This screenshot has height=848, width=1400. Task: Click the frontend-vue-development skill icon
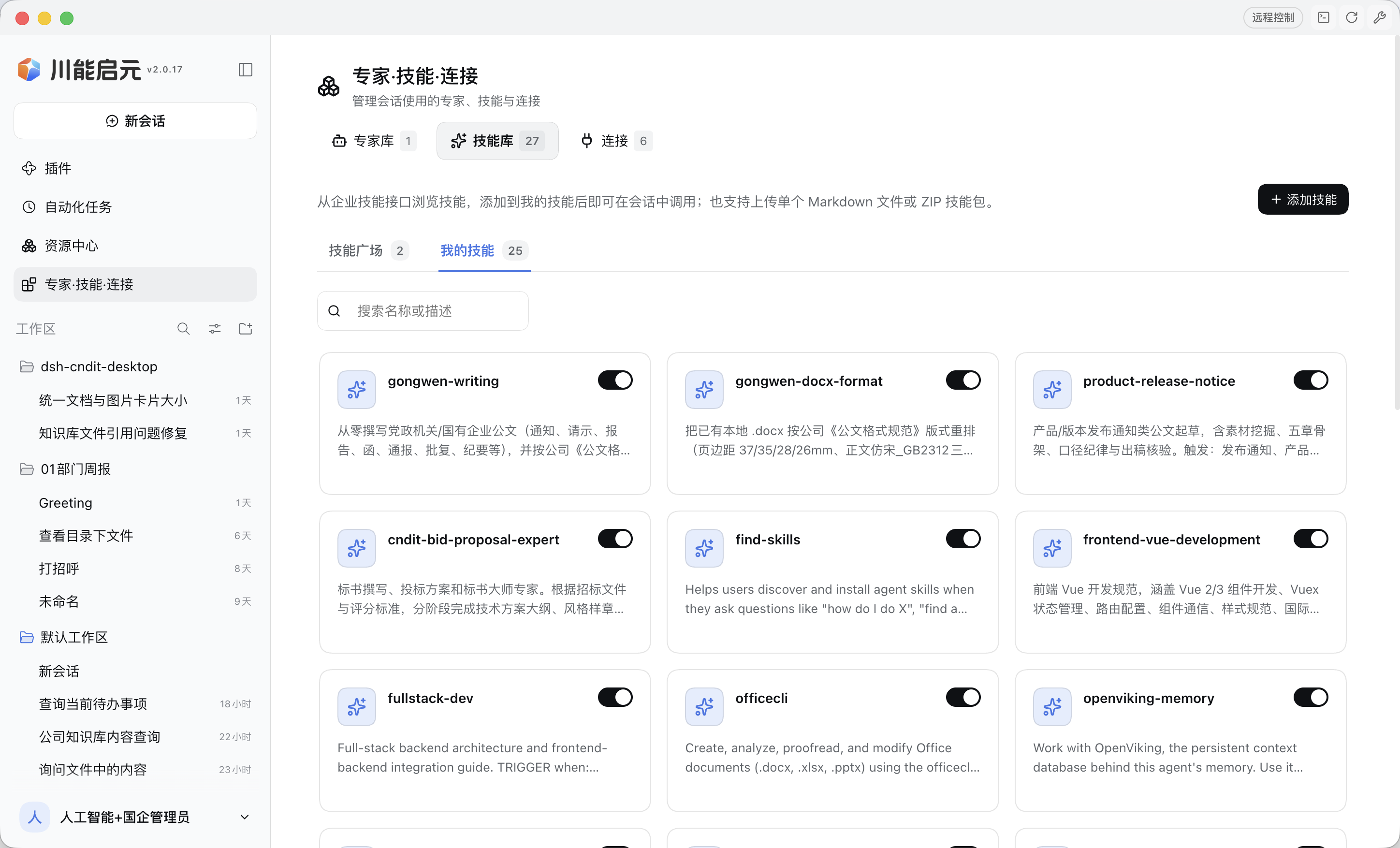[1052, 548]
